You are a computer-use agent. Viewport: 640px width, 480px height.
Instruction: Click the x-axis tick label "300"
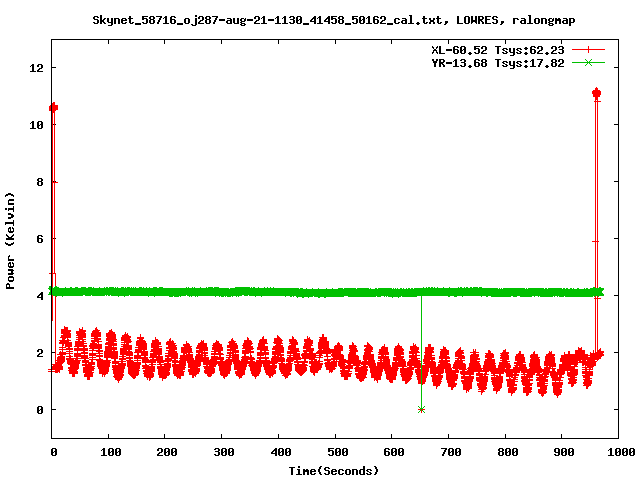(x=224, y=452)
